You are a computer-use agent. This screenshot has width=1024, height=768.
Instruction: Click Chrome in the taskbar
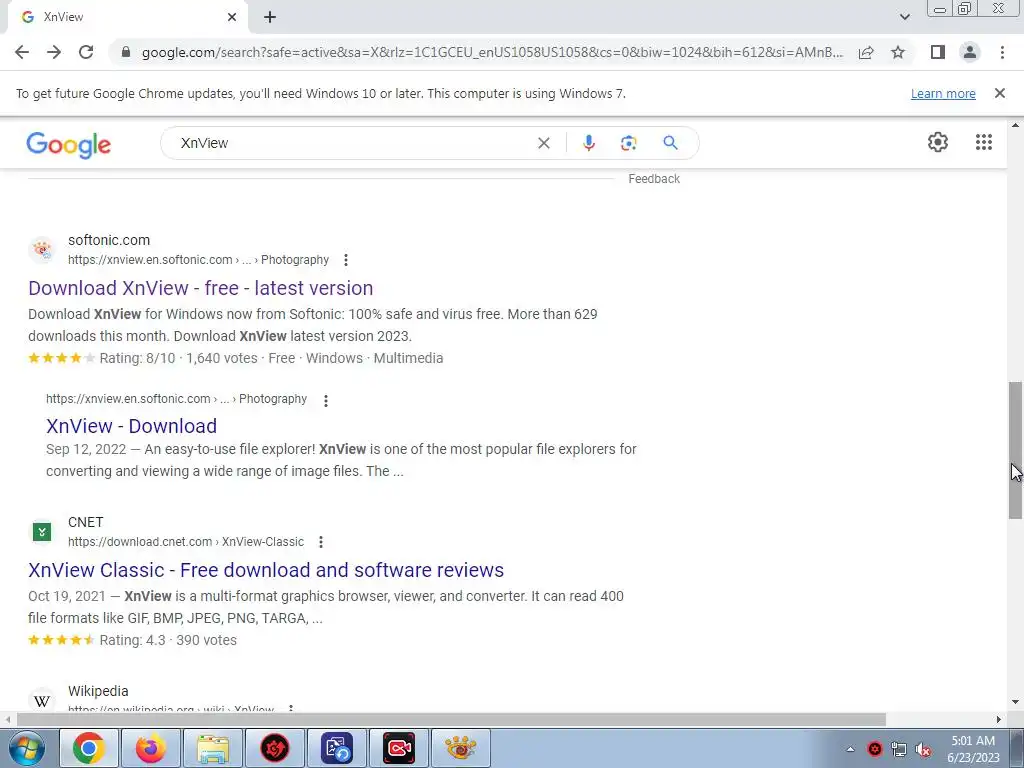pos(89,748)
